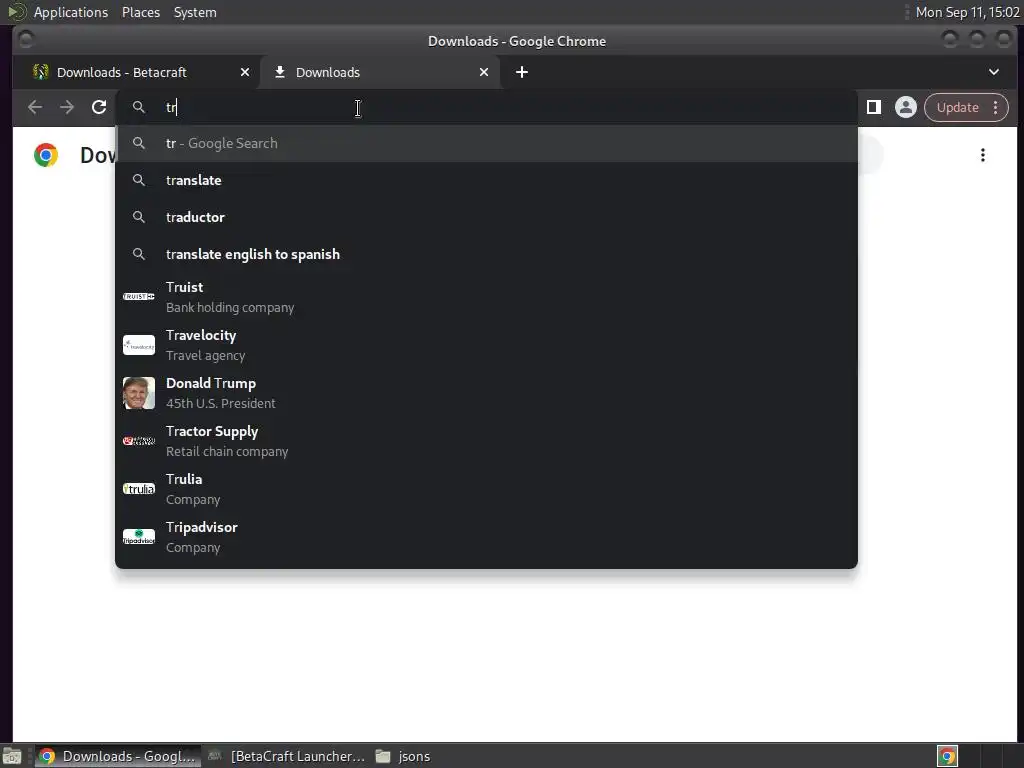Open the Chrome profile avatar

click(x=906, y=107)
